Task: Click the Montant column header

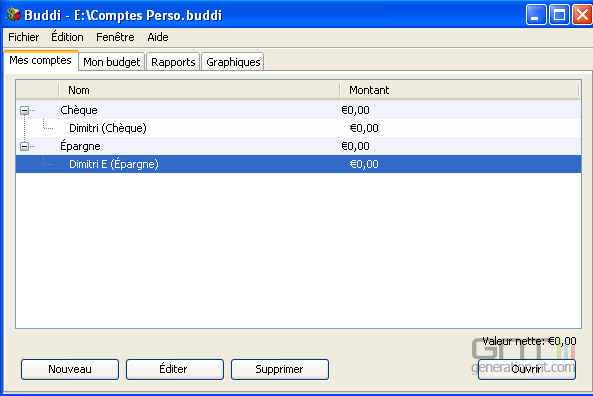Action: click(459, 90)
